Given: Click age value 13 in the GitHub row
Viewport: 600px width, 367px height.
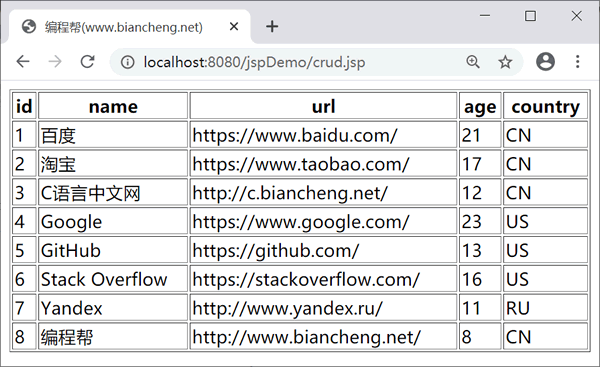Looking at the screenshot, I should pyautogui.click(x=480, y=250).
